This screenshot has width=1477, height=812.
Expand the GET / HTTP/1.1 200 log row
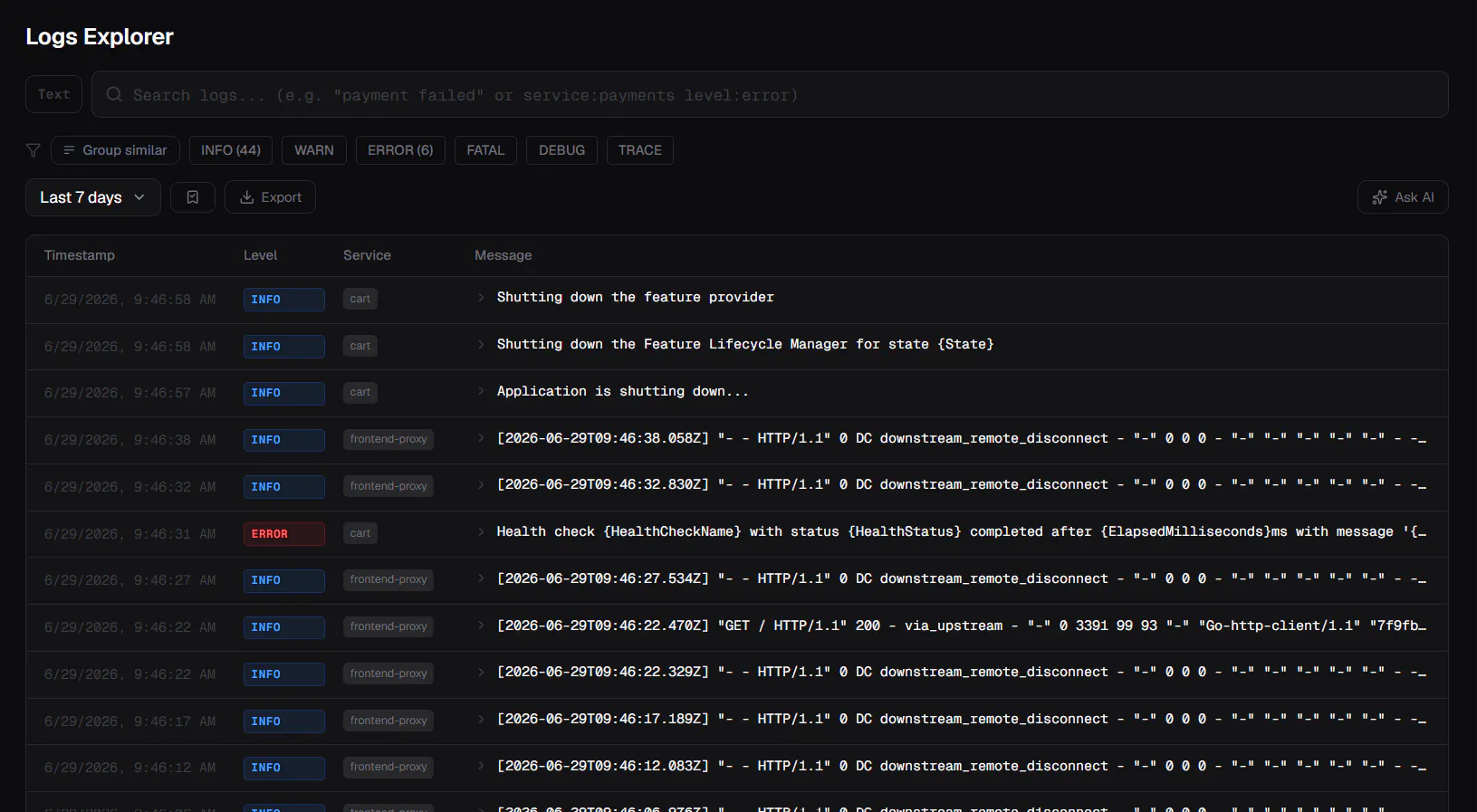(x=481, y=626)
